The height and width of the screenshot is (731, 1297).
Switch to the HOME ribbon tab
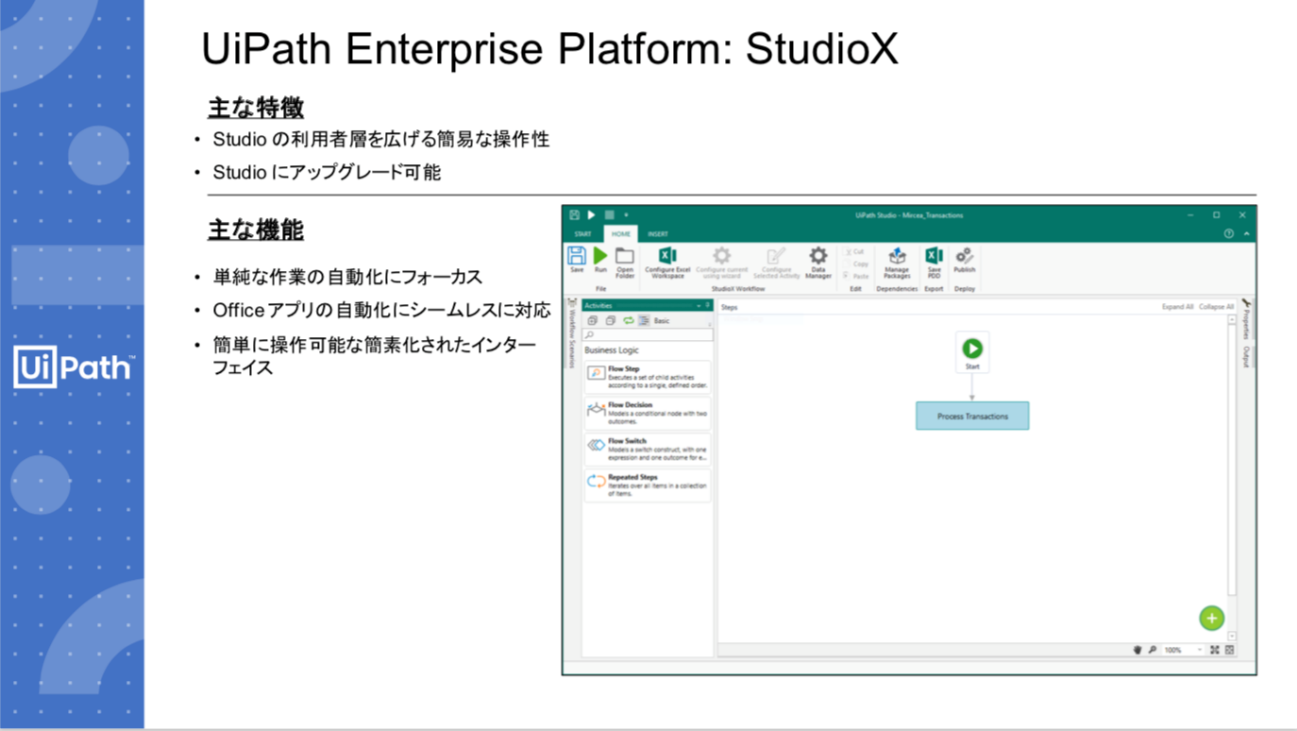coord(621,234)
